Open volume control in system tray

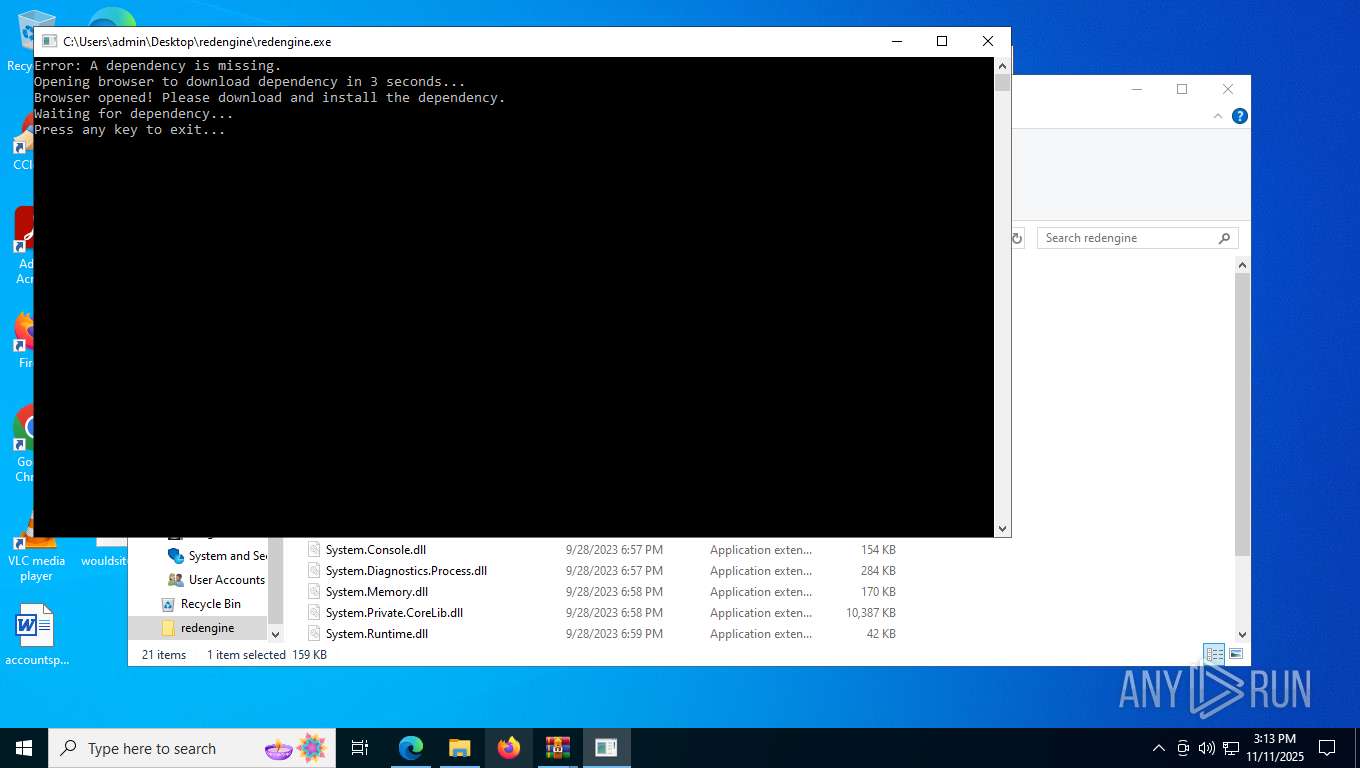click(x=1206, y=748)
